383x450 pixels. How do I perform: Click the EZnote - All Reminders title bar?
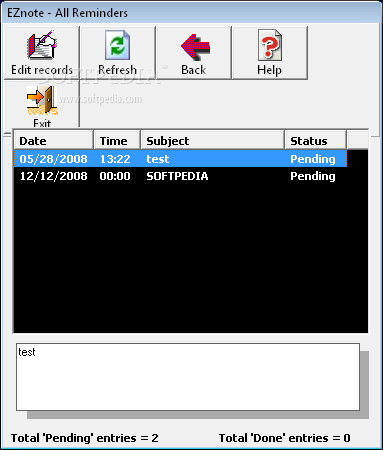[191, 13]
